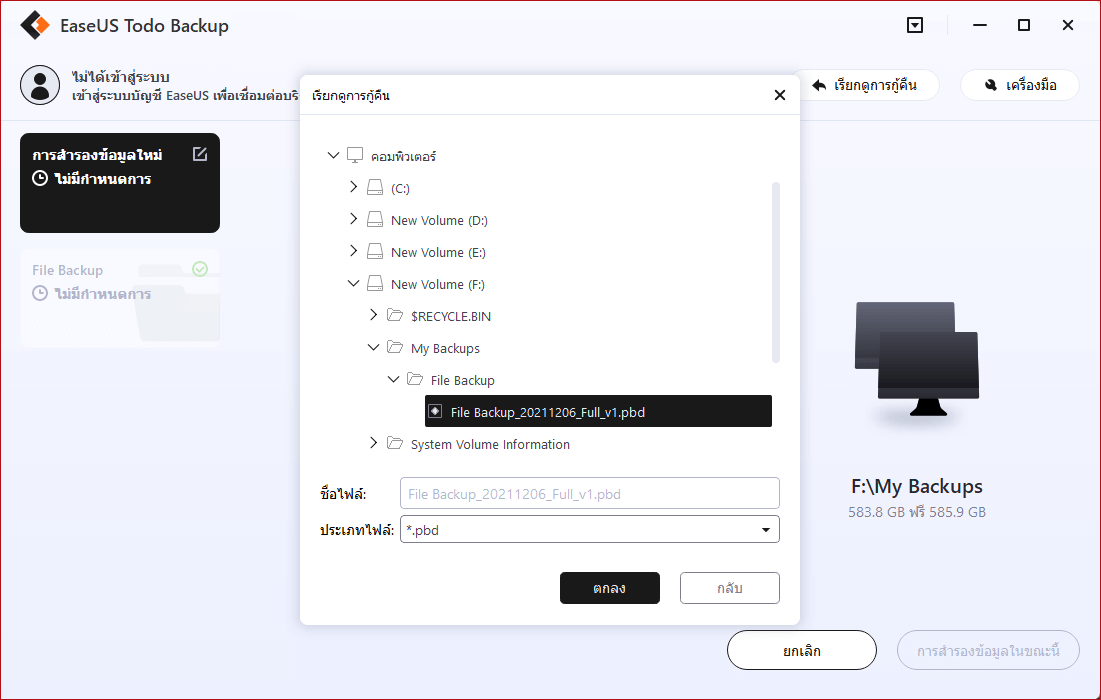Expand the New Volume (E:) node
Image resolution: width=1101 pixels, height=700 pixels.
(x=354, y=251)
